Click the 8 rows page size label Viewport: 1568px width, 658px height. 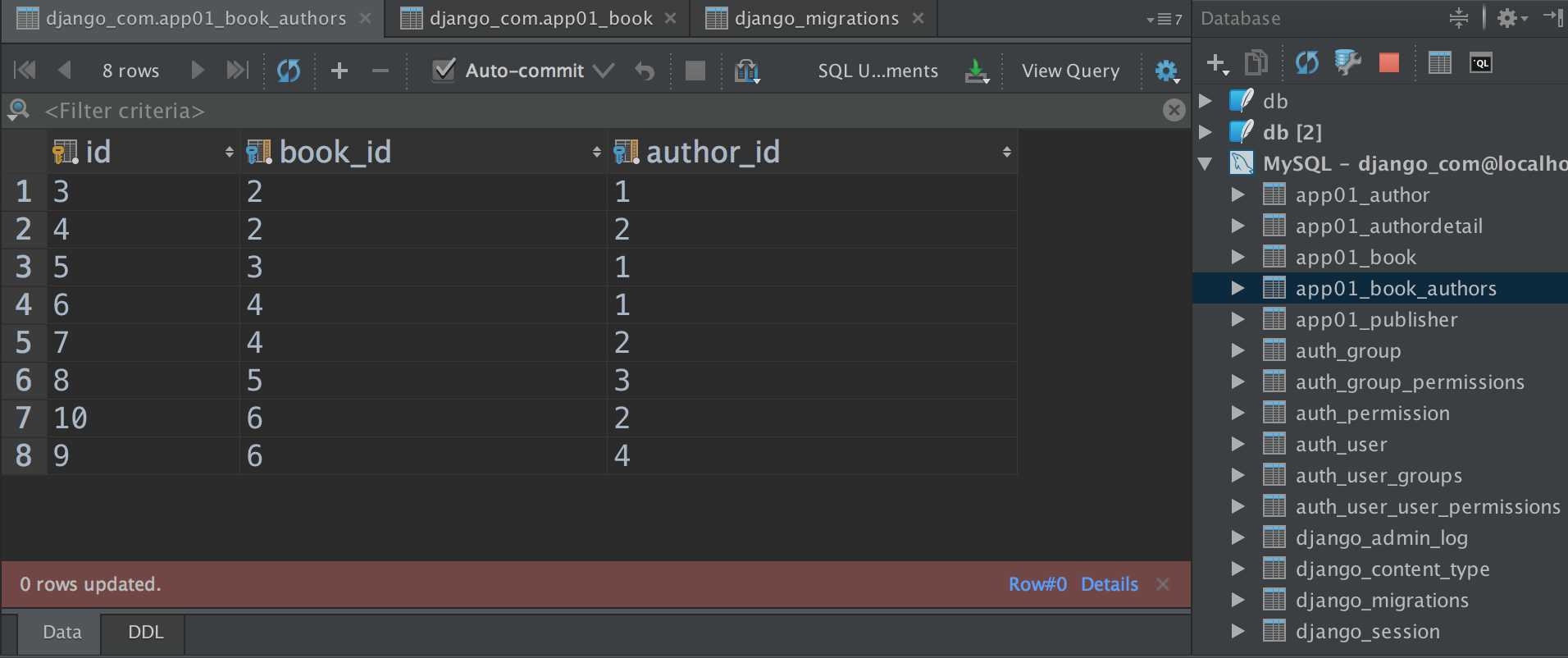130,71
